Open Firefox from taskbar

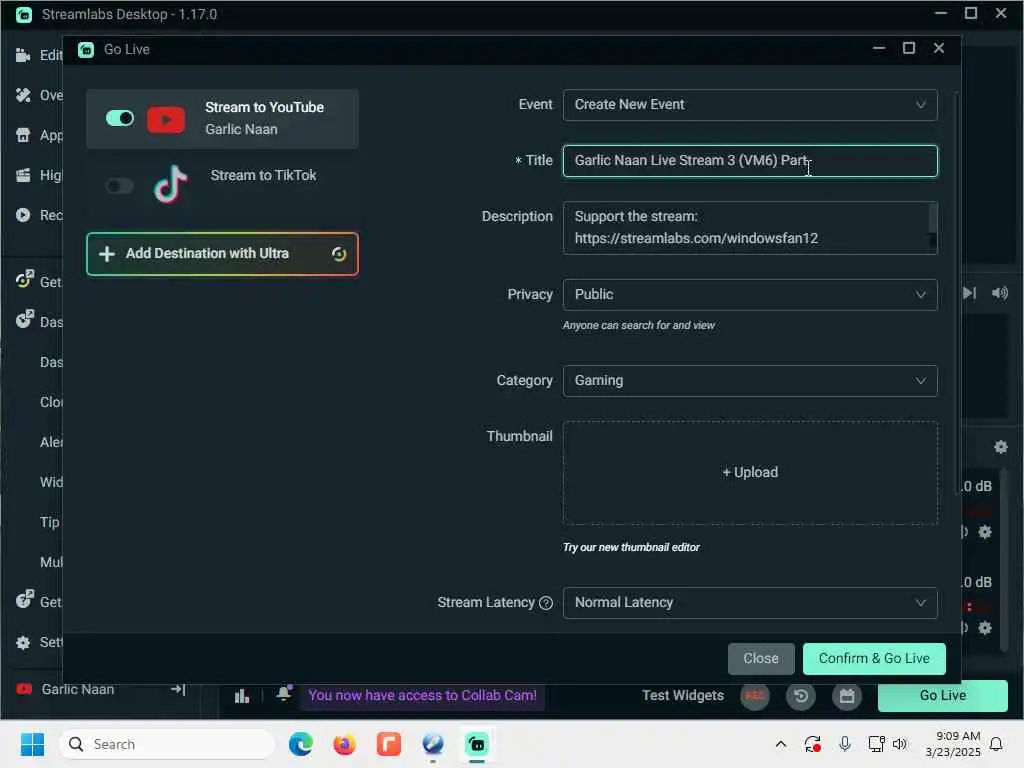(x=344, y=744)
